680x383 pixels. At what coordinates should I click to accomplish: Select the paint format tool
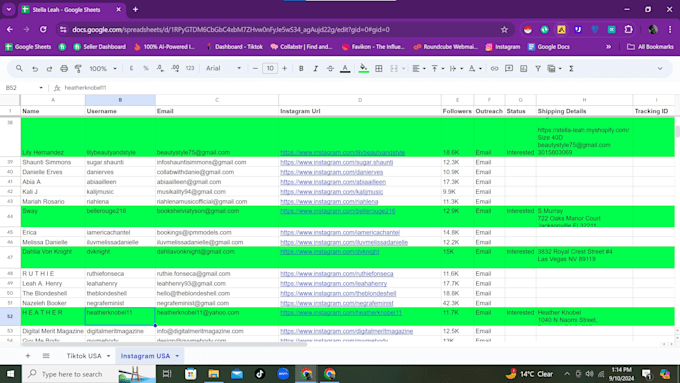(x=78, y=69)
